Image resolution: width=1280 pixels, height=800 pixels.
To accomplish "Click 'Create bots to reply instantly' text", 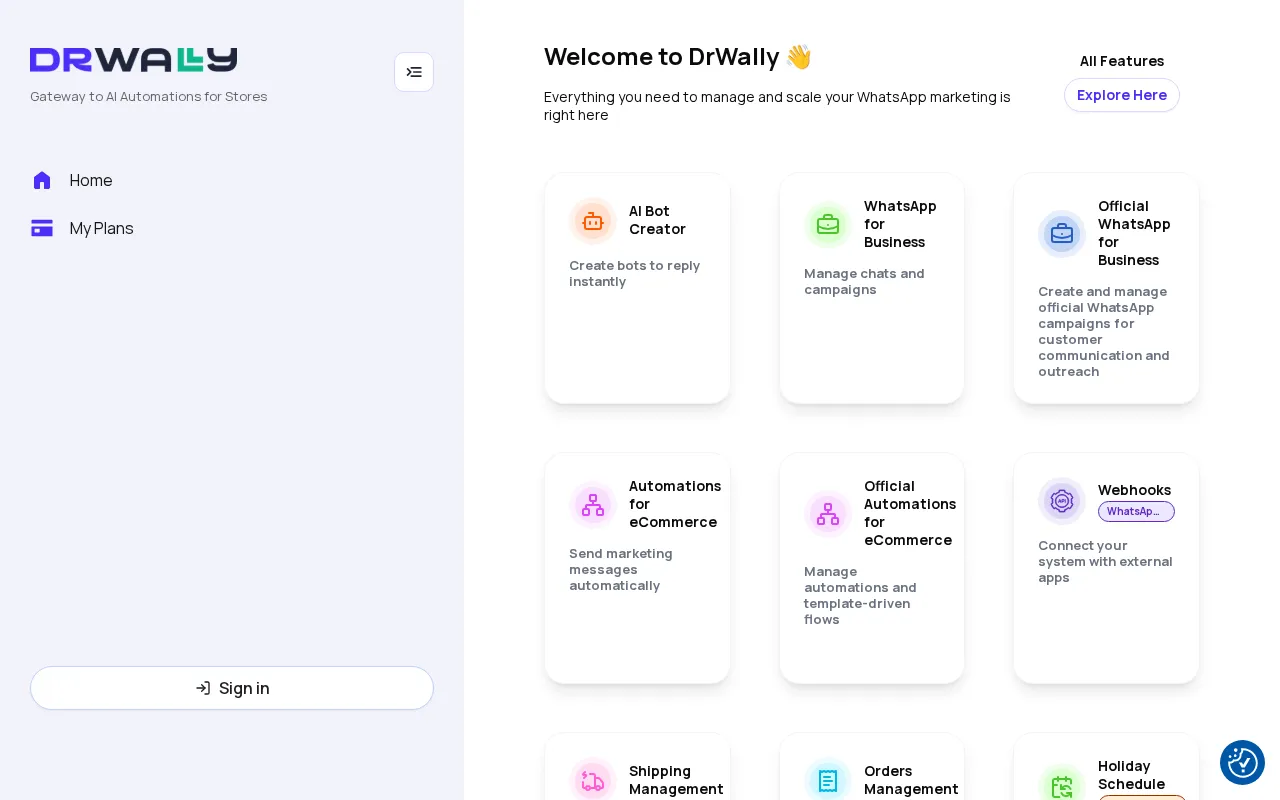I will click(635, 273).
